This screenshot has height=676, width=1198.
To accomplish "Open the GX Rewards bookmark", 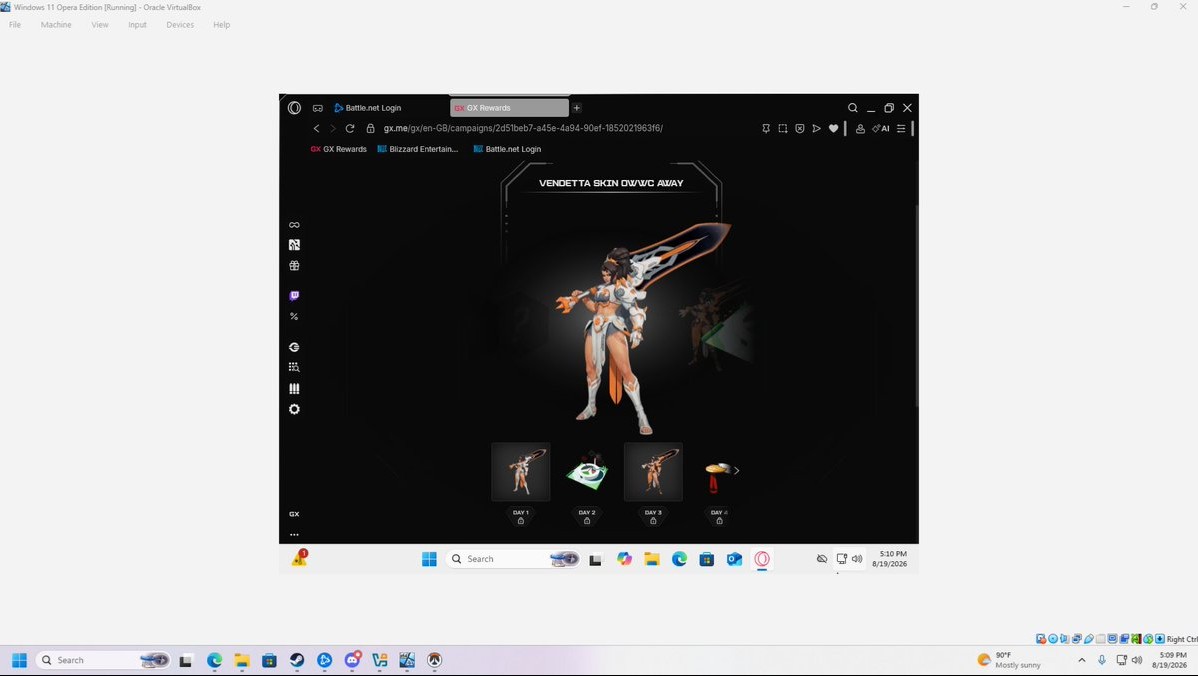I will (x=338, y=149).
